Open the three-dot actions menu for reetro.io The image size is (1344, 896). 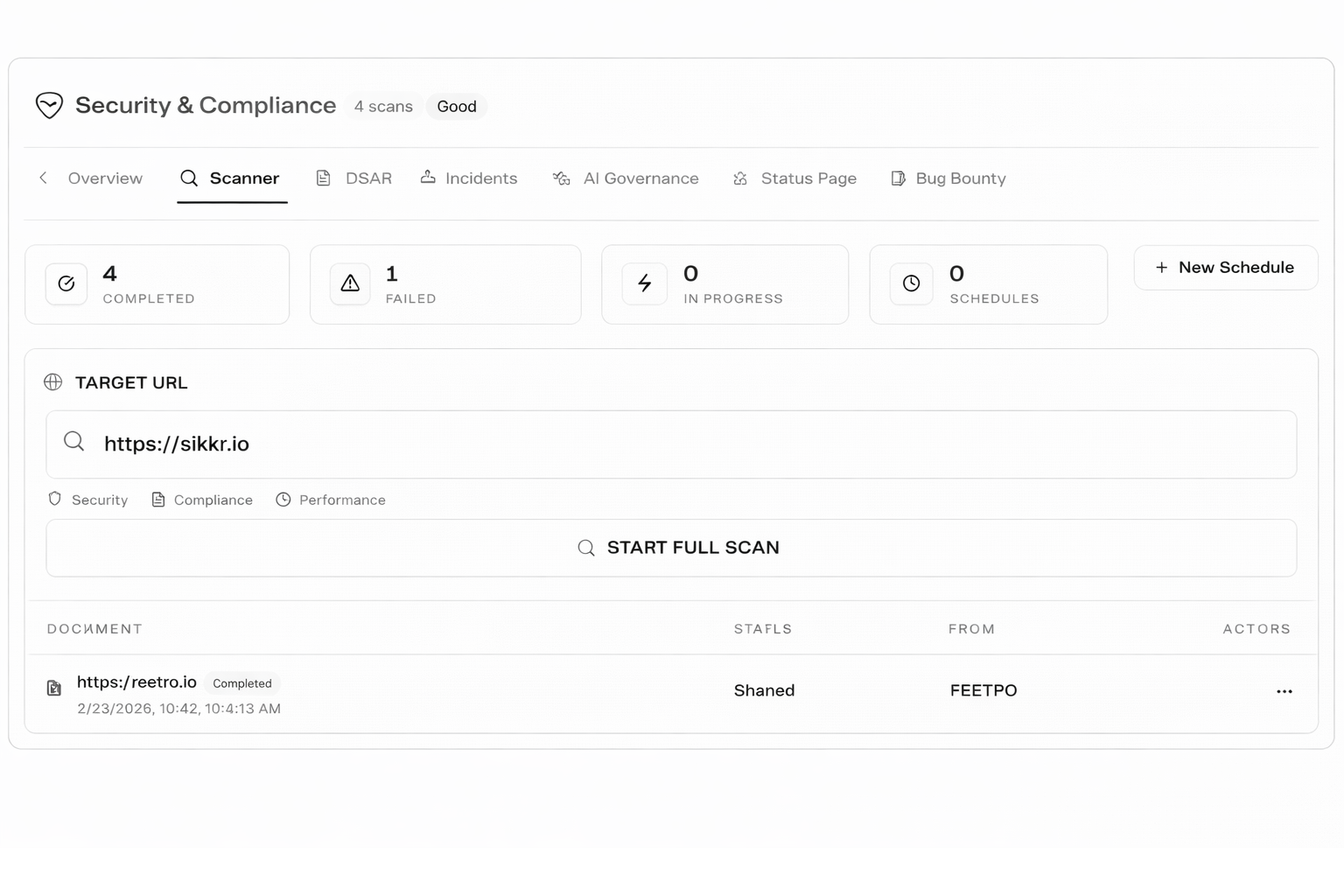(1284, 691)
